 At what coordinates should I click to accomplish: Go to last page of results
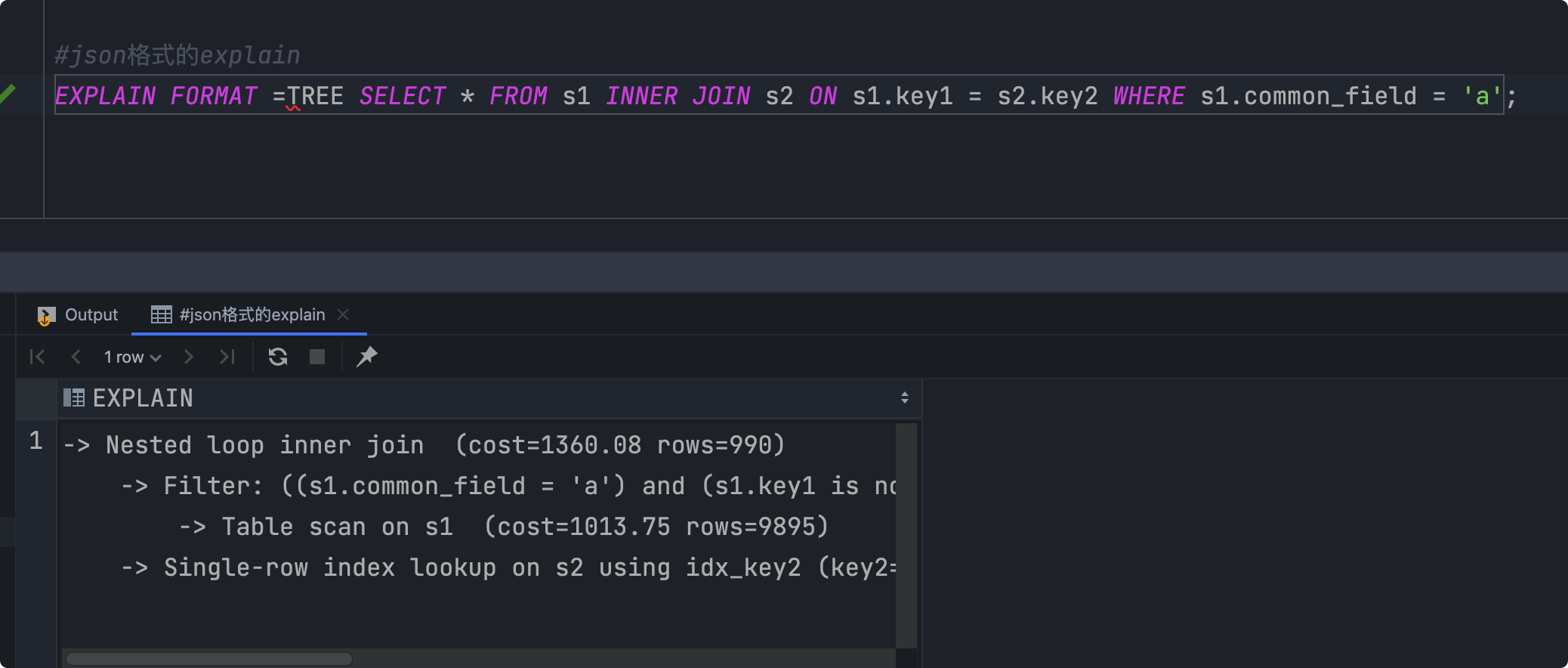[227, 357]
